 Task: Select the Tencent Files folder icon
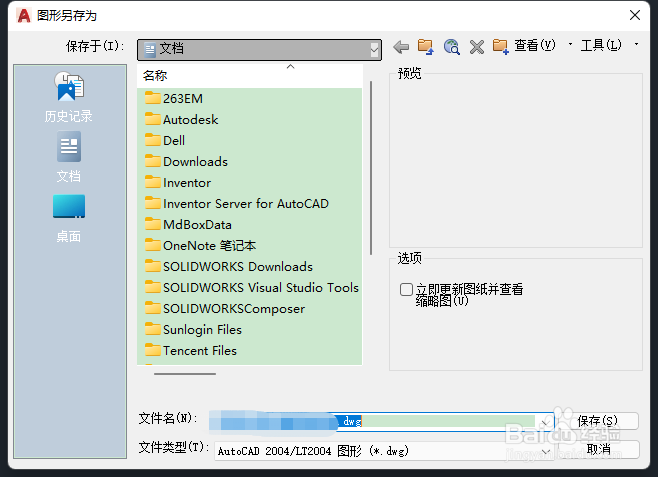(153, 350)
